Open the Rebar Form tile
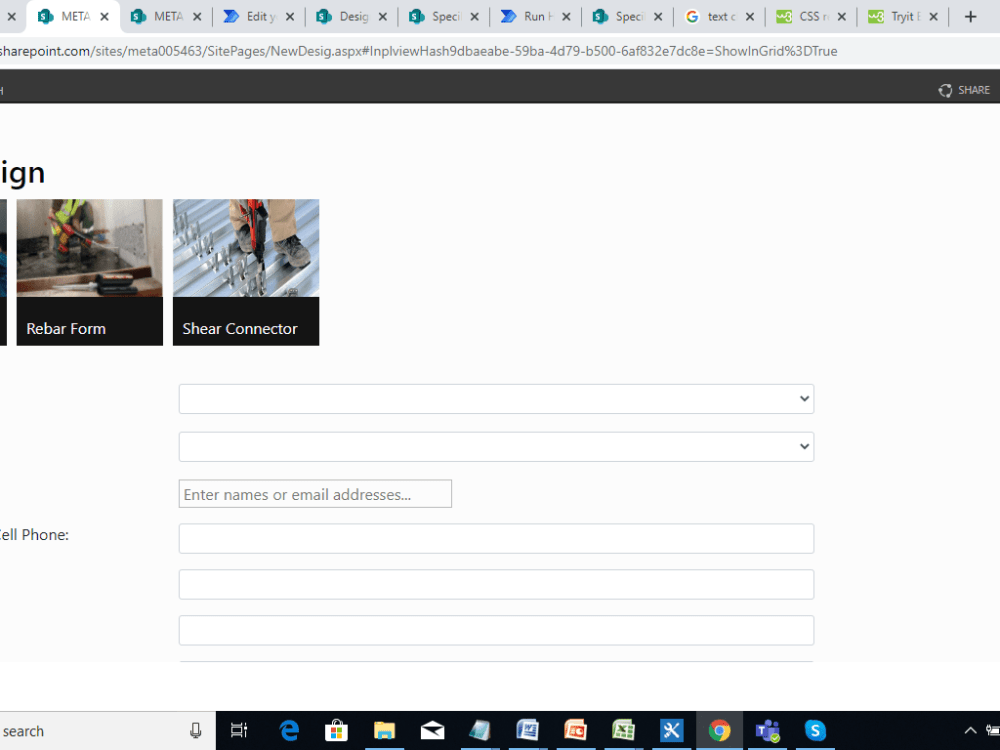 [x=89, y=272]
